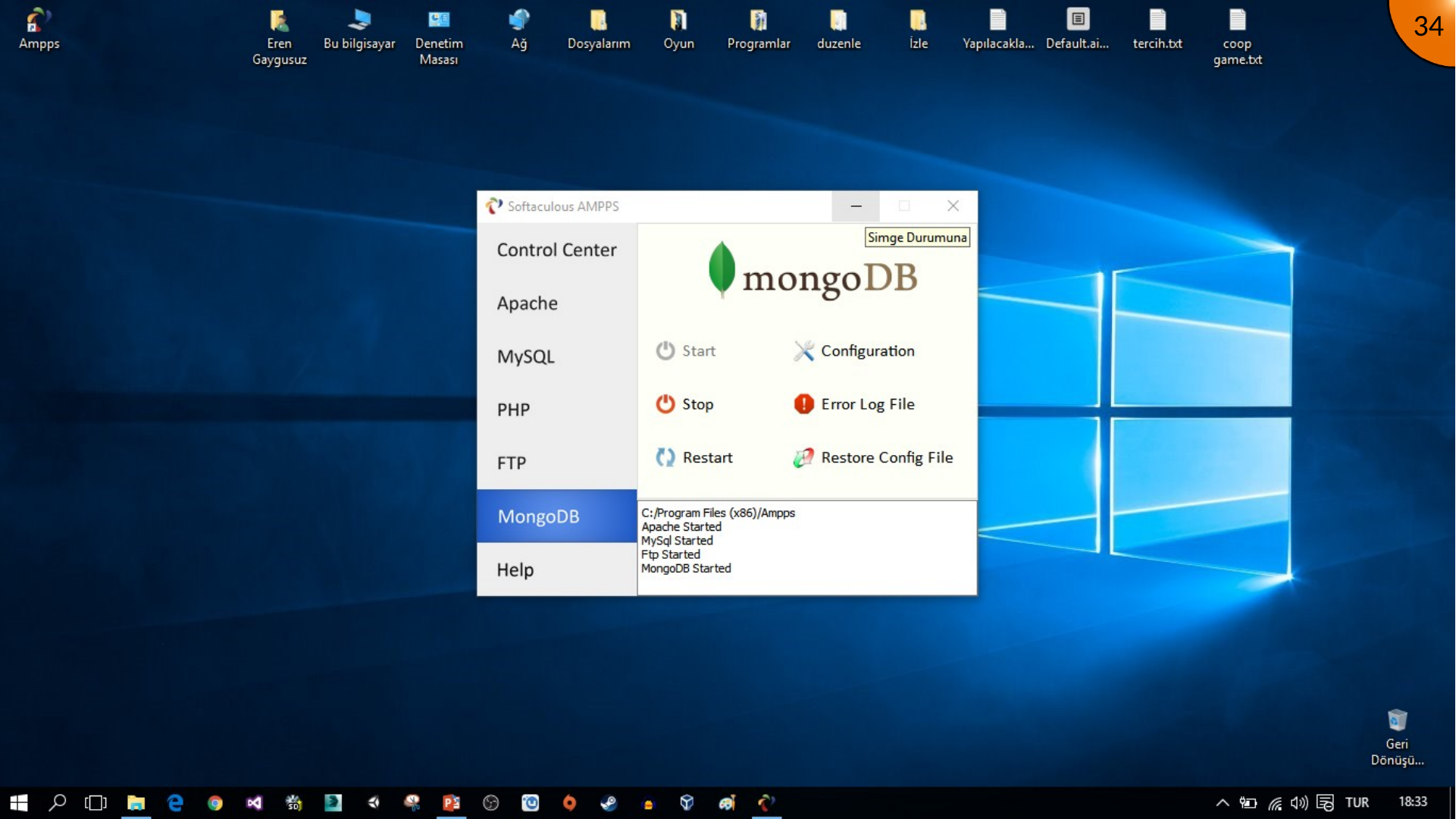Open OBS Studio from the taskbar
The width and height of the screenshot is (1456, 819).
tap(491, 802)
